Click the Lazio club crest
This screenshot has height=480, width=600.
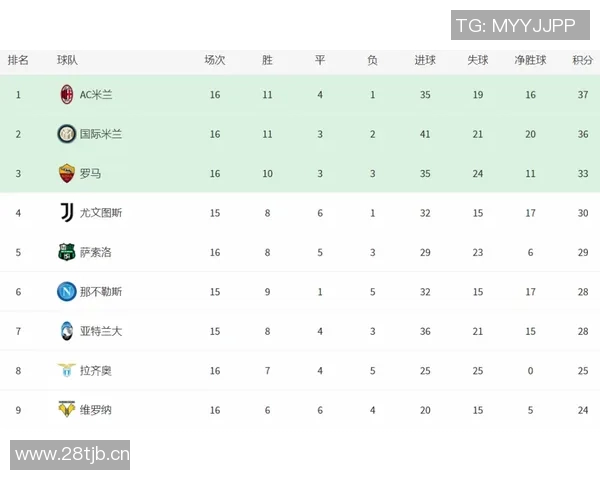tap(66, 370)
